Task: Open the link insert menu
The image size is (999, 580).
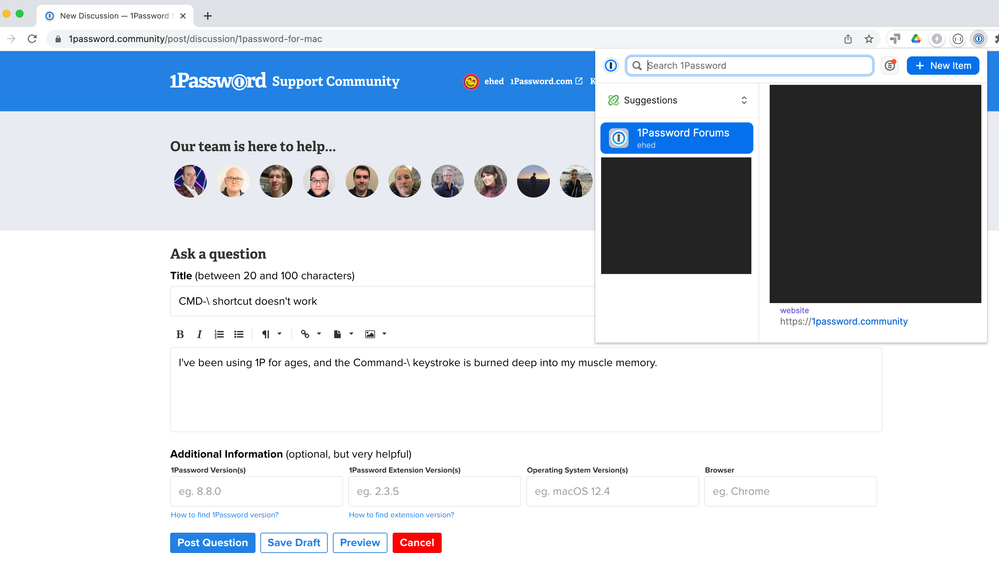Action: coord(310,334)
